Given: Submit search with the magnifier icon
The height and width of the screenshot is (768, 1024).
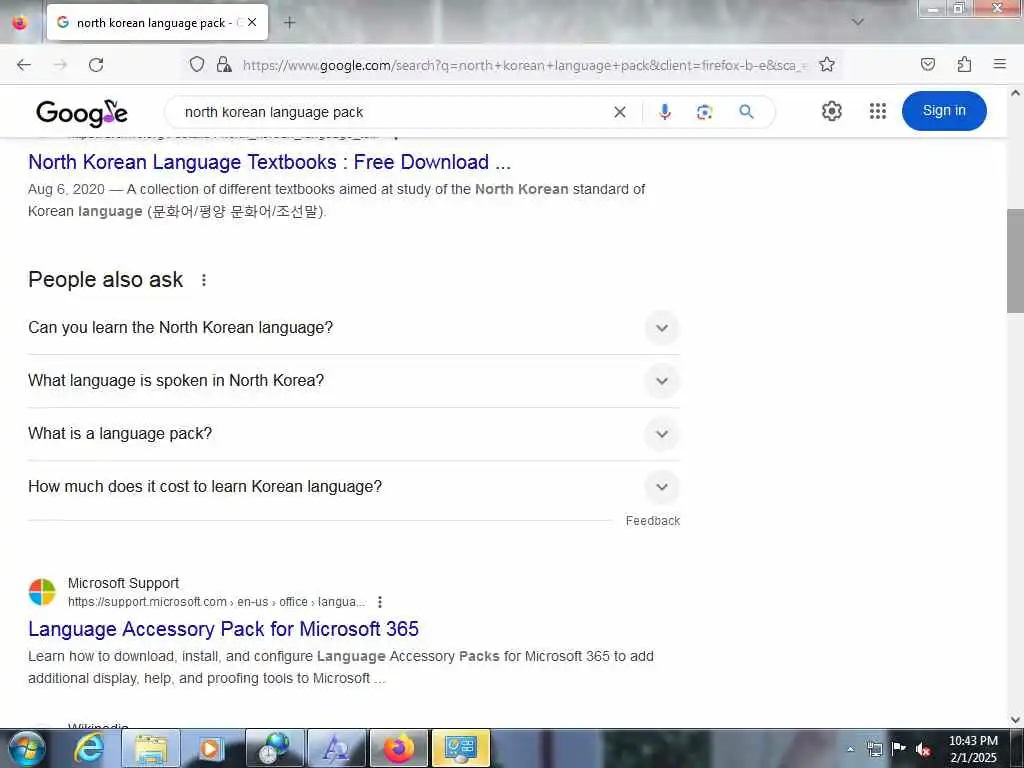Looking at the screenshot, I should point(746,112).
